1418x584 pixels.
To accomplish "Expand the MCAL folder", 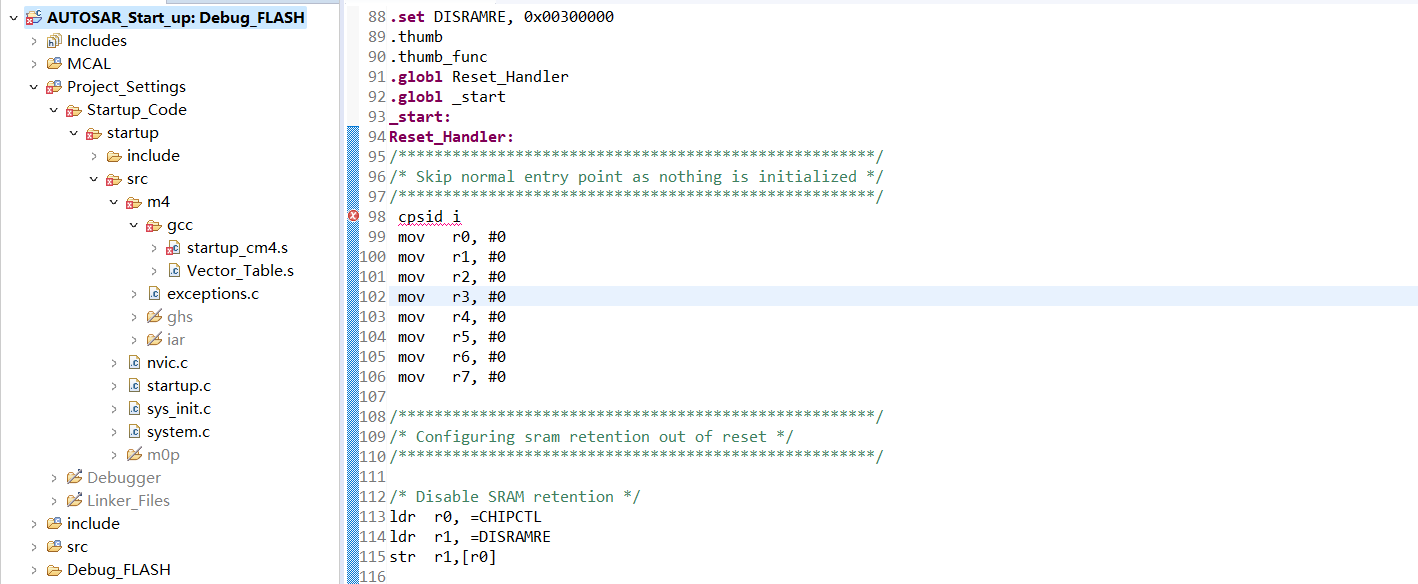I will [x=34, y=63].
